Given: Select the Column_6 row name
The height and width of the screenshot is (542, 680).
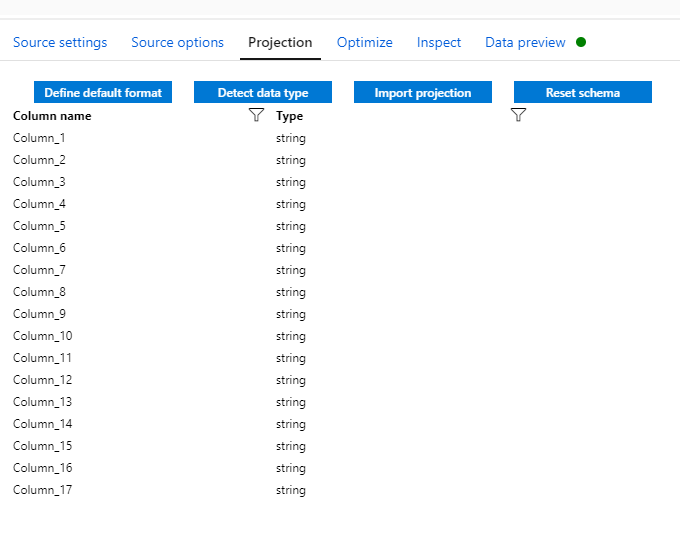Looking at the screenshot, I should tap(39, 248).
